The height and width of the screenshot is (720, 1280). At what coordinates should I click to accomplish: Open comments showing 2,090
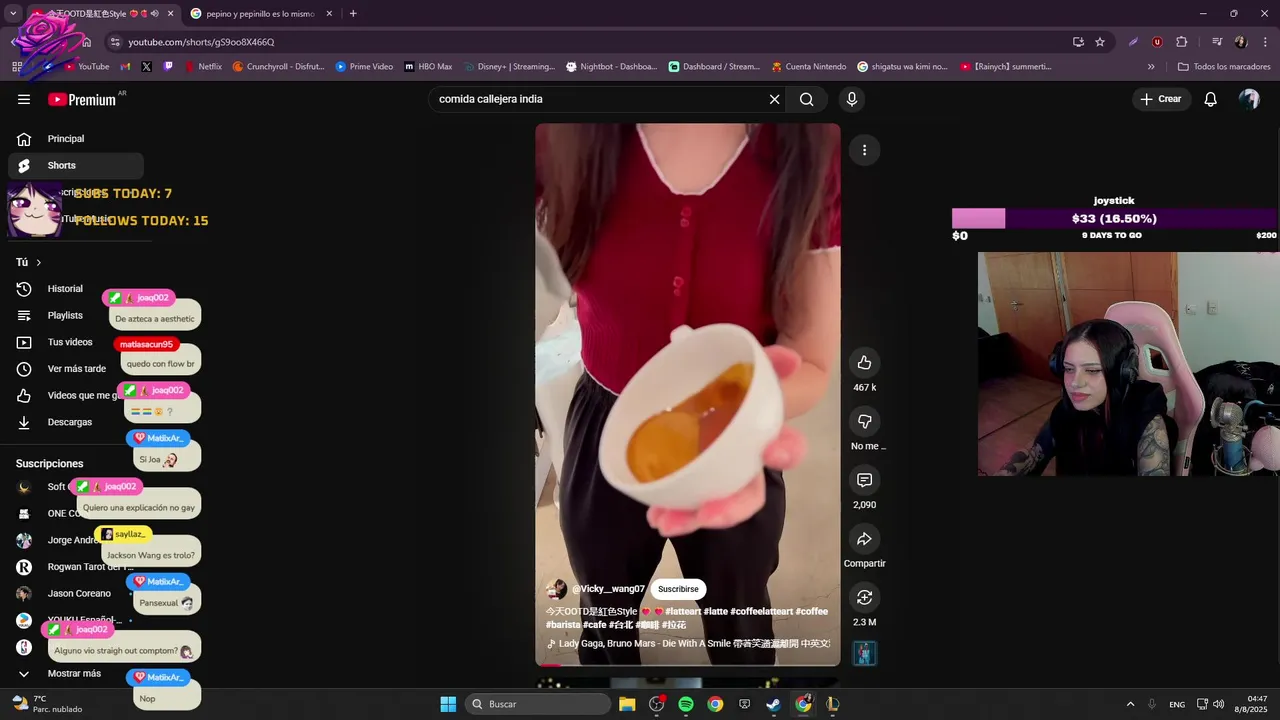point(864,480)
